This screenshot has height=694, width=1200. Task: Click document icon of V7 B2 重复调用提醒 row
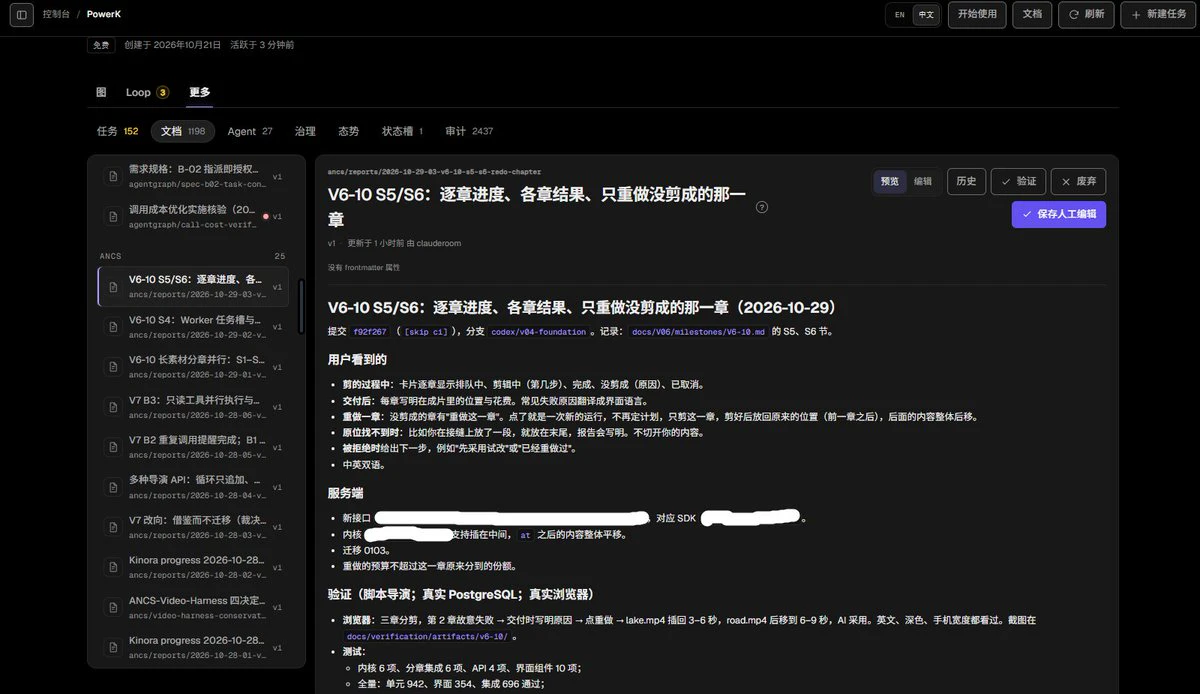pos(113,446)
